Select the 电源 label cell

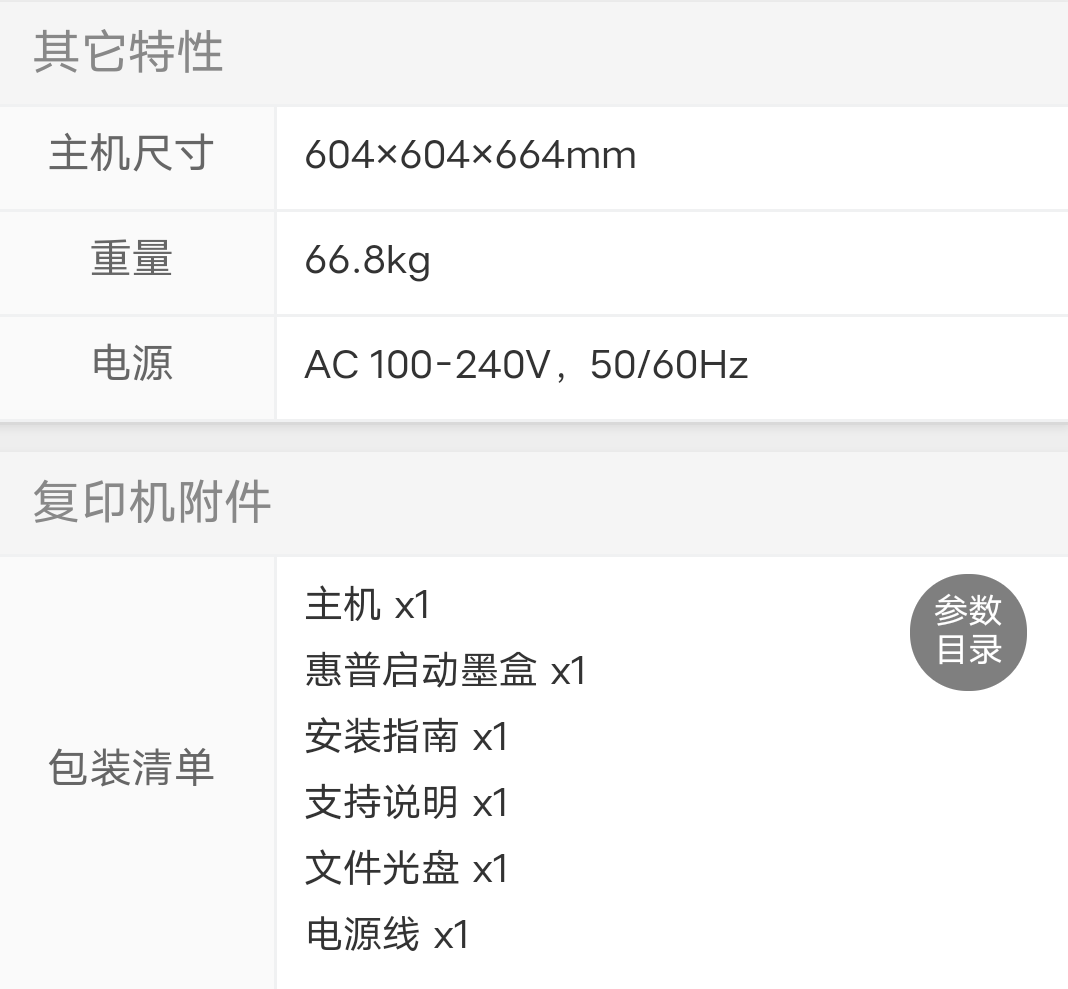point(132,364)
